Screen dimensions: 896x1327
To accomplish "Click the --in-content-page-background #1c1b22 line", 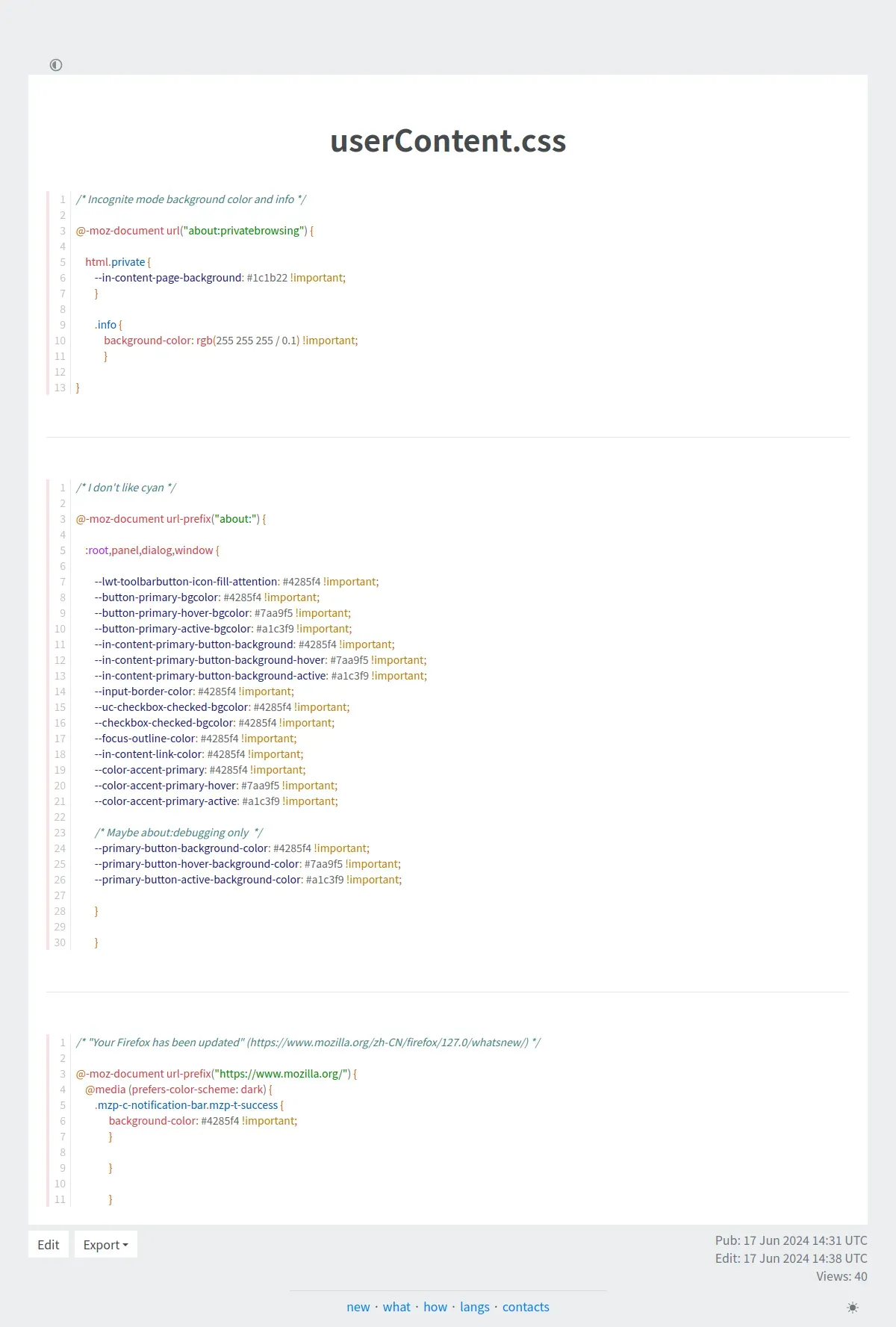I will click(x=220, y=278).
